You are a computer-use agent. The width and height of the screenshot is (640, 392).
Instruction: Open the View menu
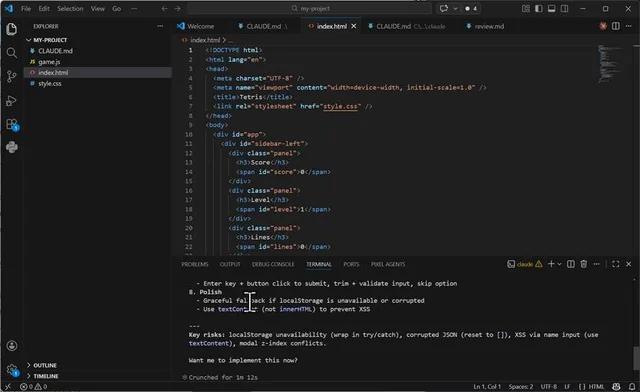coord(98,9)
